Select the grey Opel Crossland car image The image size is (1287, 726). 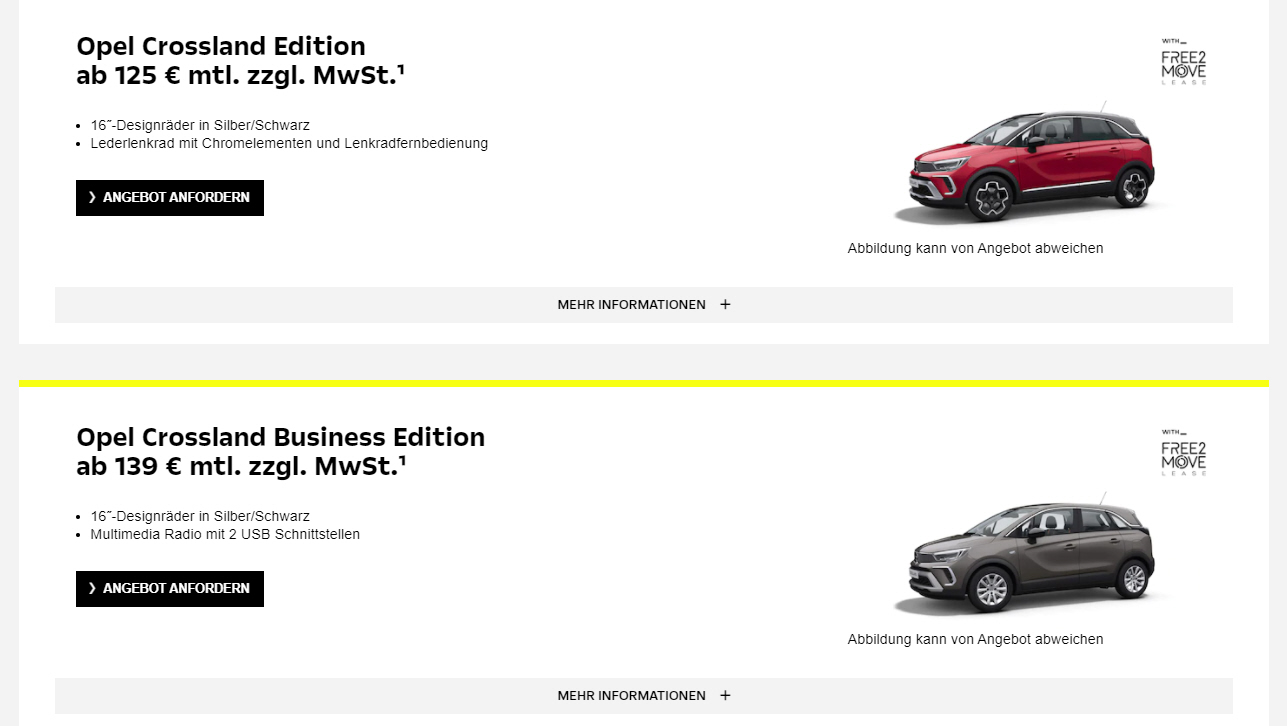point(1030,556)
